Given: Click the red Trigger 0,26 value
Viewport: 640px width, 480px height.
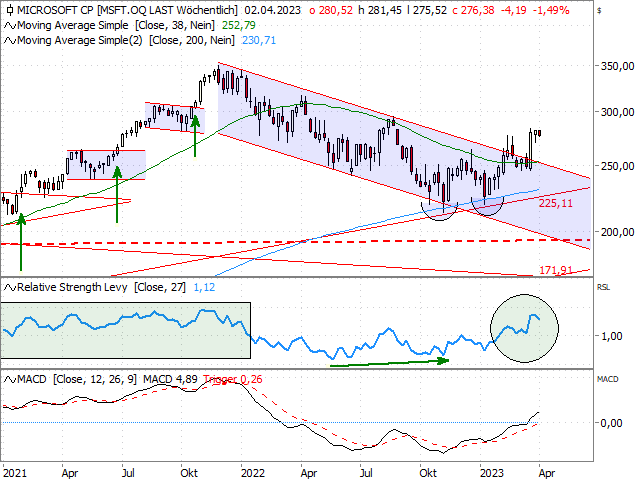Looking at the screenshot, I should (x=233, y=379).
